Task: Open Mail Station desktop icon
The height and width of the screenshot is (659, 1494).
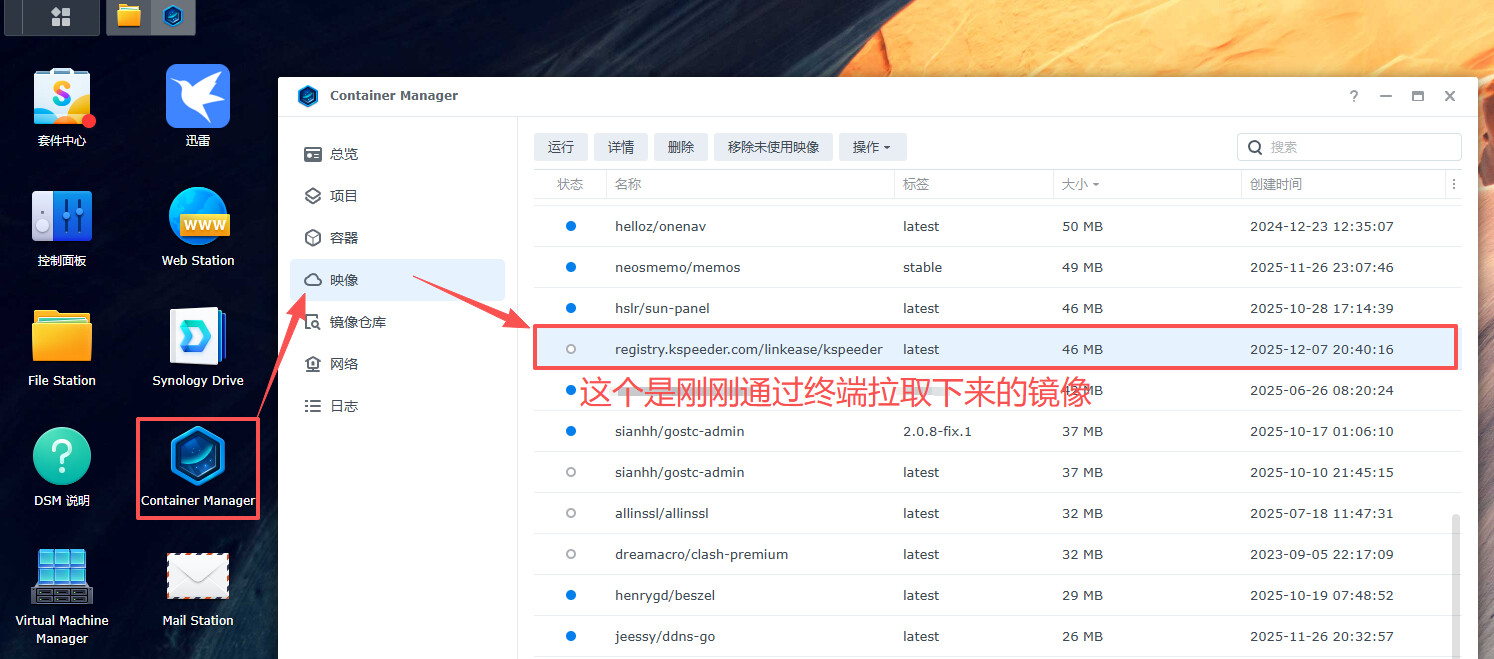Action: (198, 578)
